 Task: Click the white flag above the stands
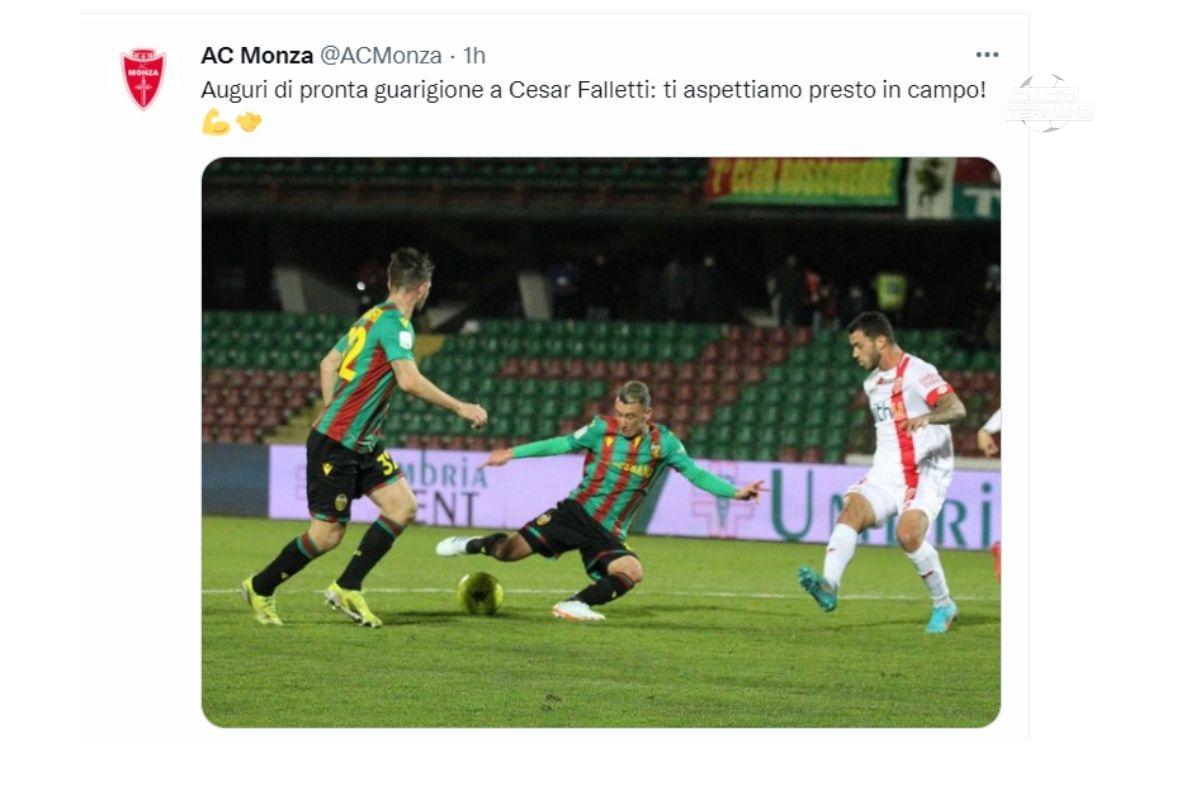(929, 187)
